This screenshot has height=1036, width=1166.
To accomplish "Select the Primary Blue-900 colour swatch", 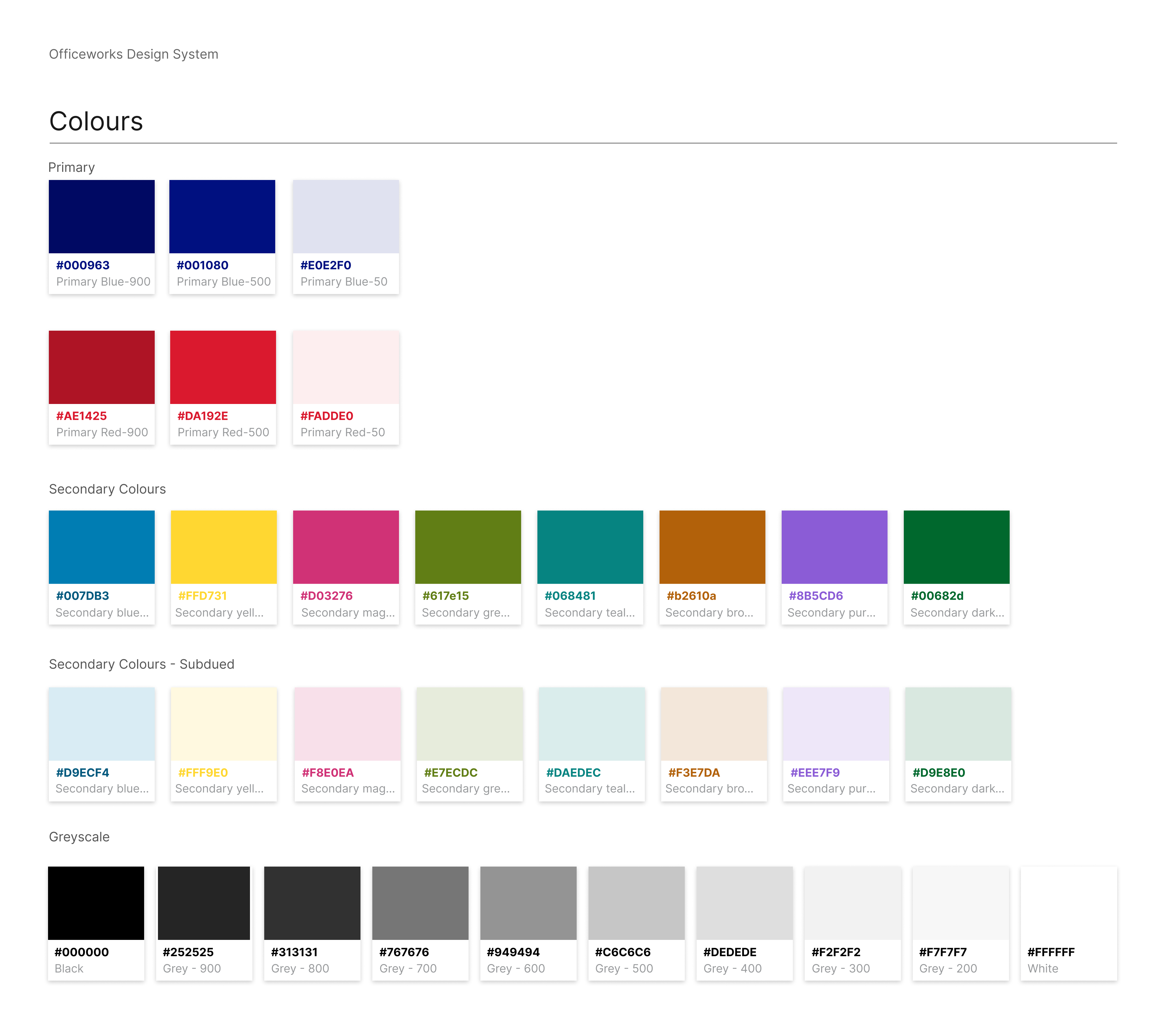I will coord(101,217).
